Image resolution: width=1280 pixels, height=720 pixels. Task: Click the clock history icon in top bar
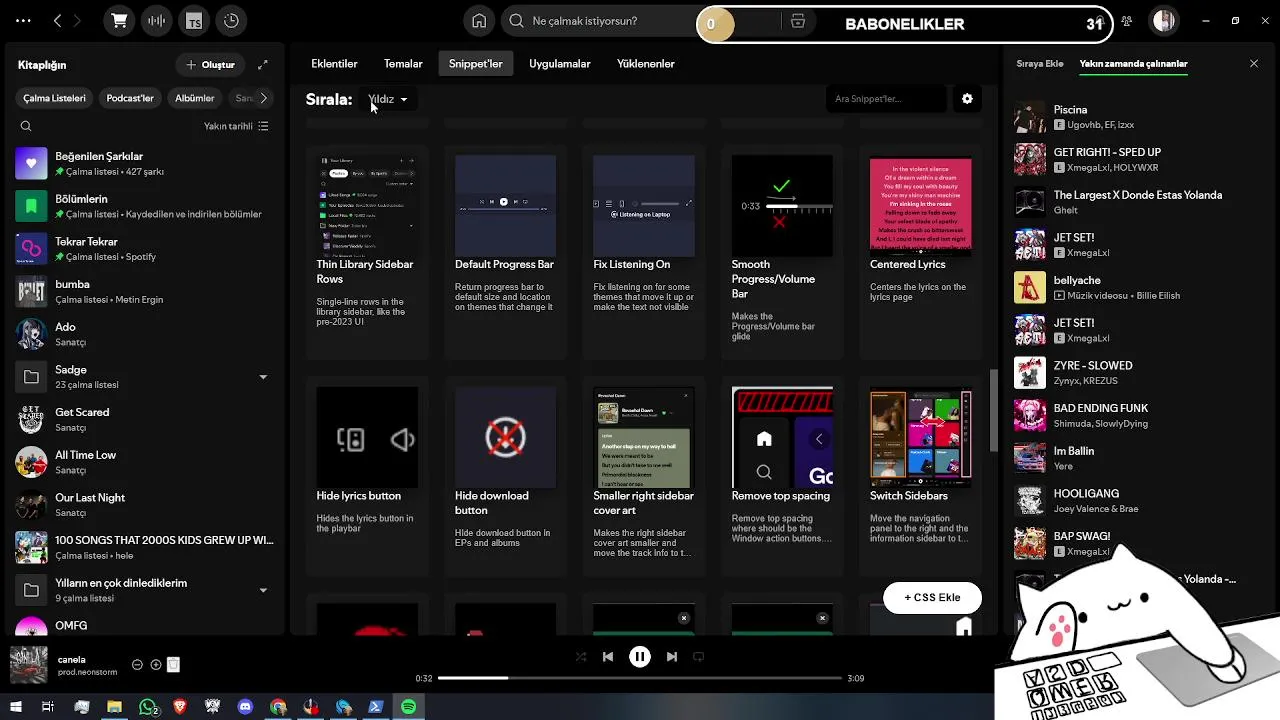point(231,21)
